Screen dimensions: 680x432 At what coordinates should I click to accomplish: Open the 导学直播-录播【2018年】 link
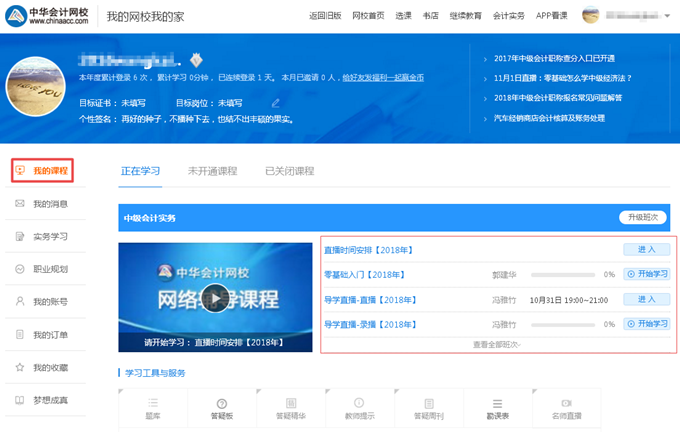coord(370,324)
